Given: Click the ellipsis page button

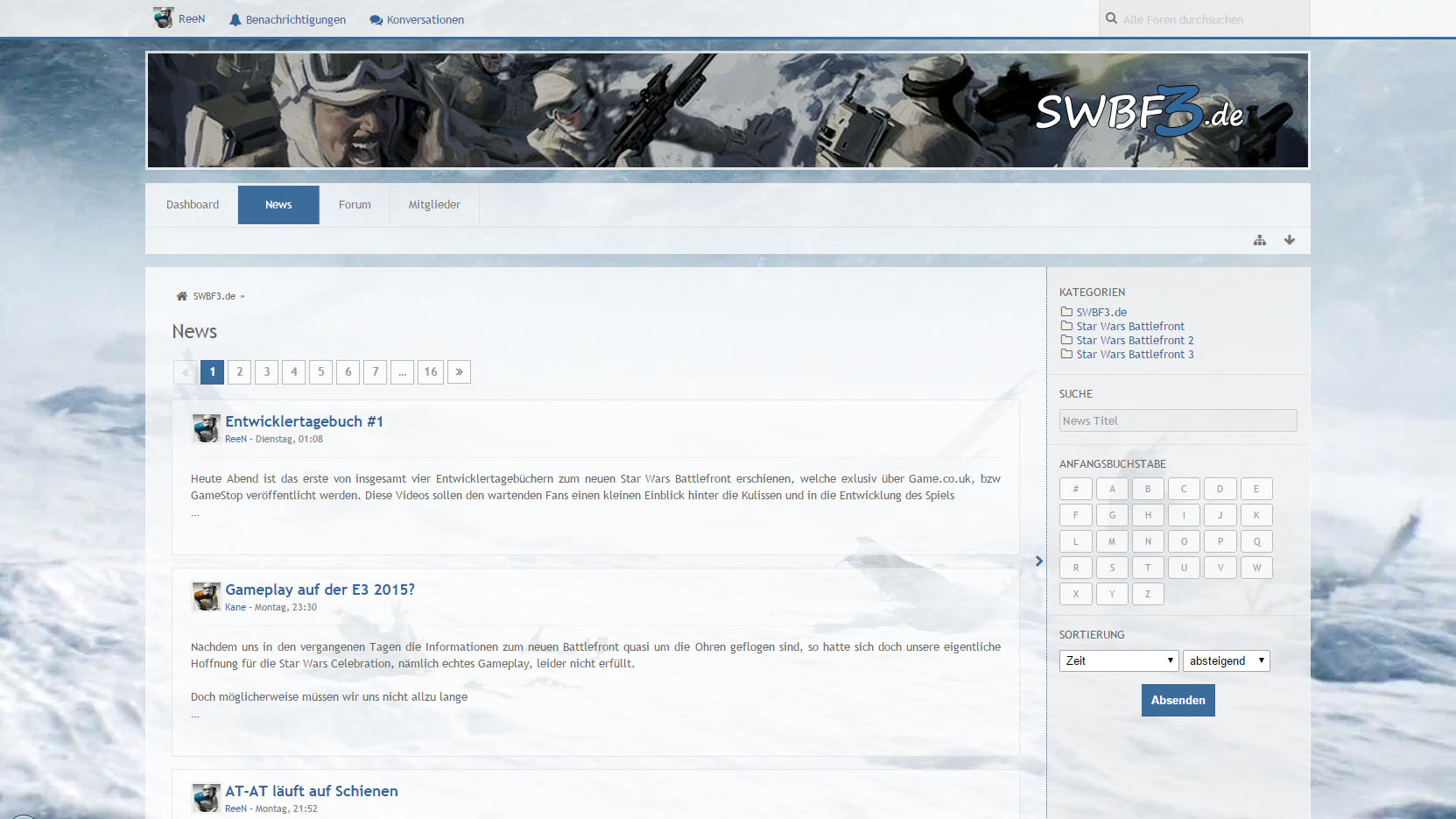Looking at the screenshot, I should coord(402,372).
